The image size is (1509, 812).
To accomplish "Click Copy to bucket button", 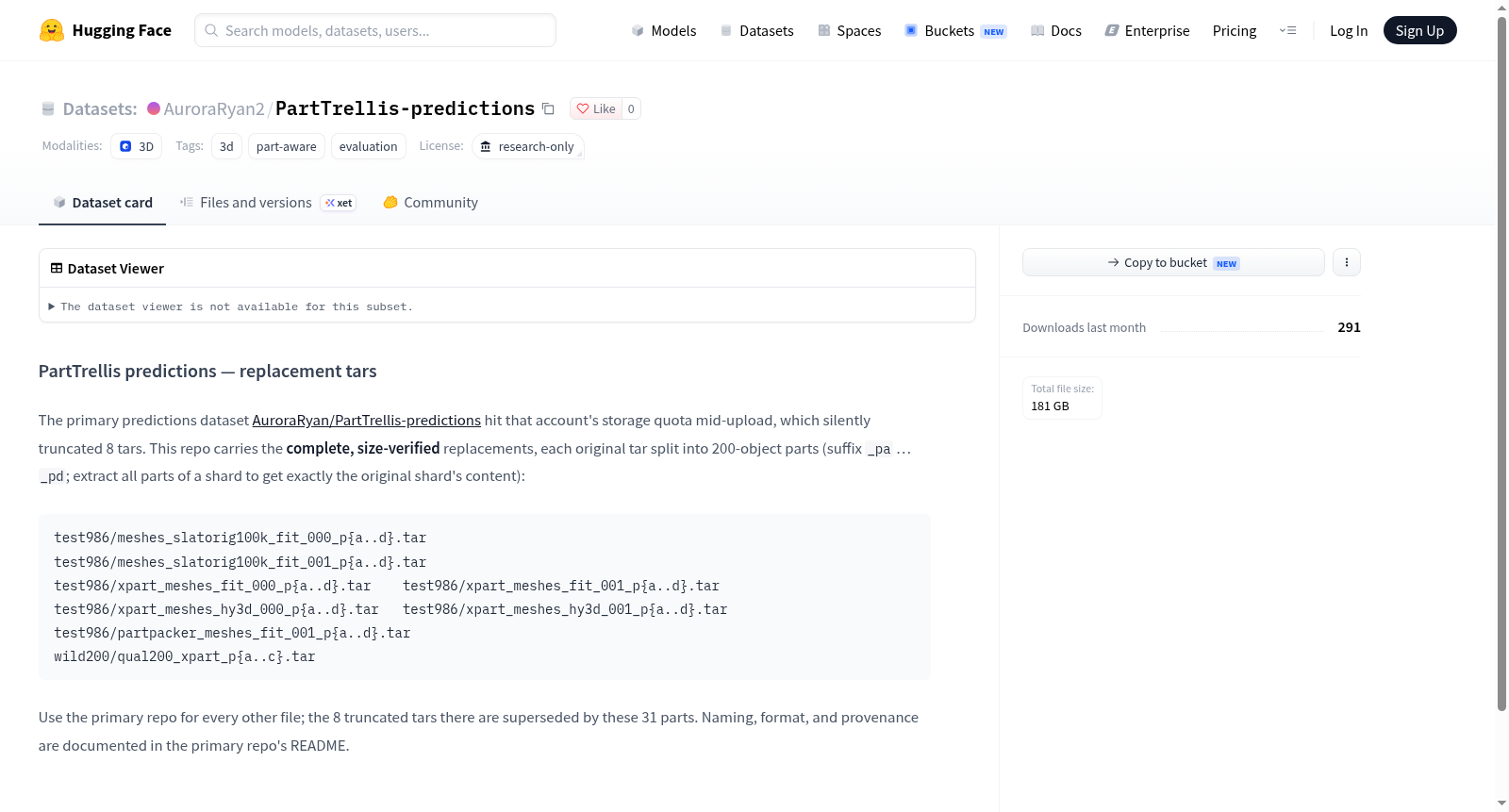I will (x=1173, y=262).
